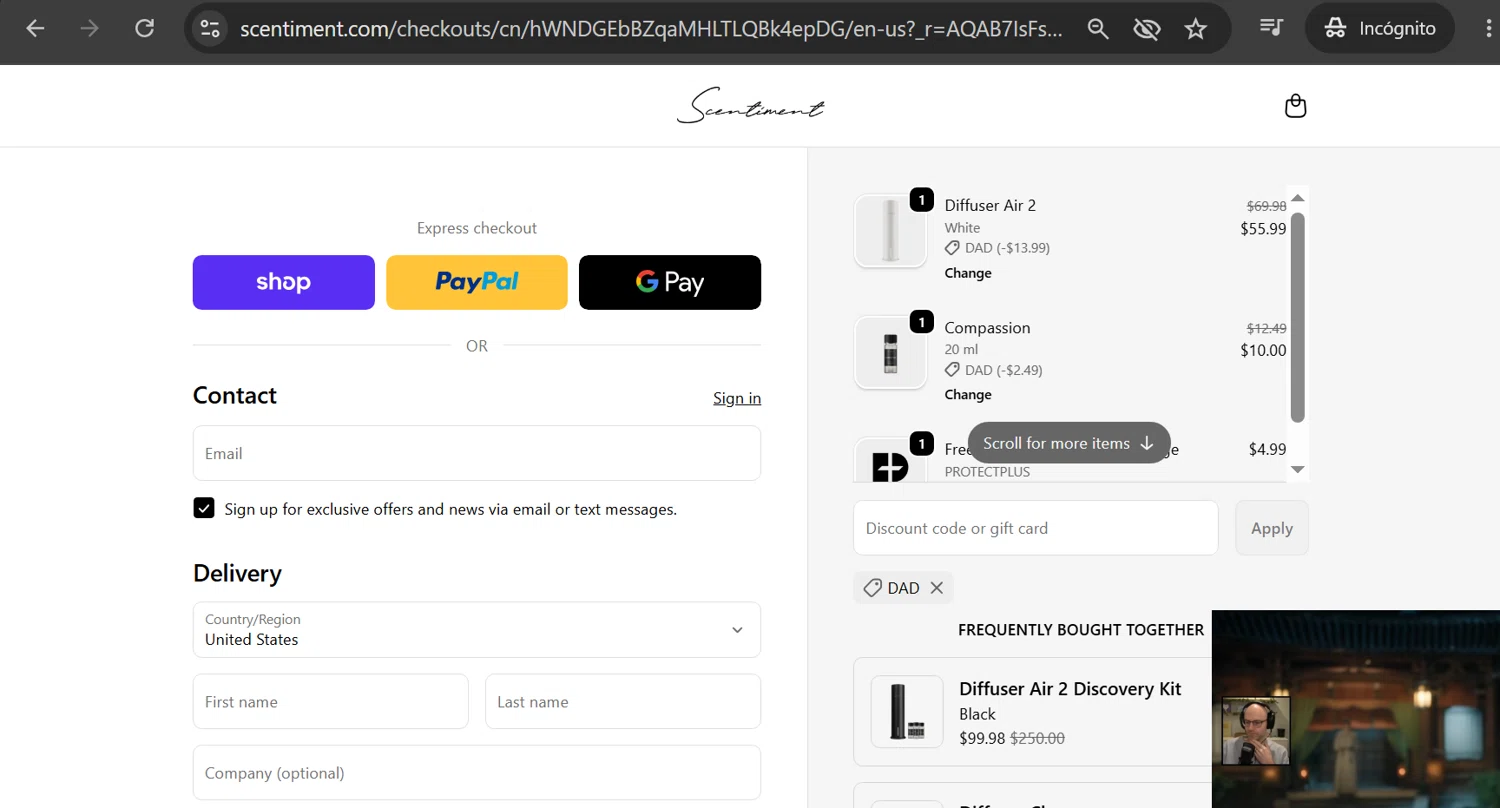Image resolution: width=1500 pixels, height=808 pixels.
Task: Click the order list scroll-up arrow
Action: 1297,198
